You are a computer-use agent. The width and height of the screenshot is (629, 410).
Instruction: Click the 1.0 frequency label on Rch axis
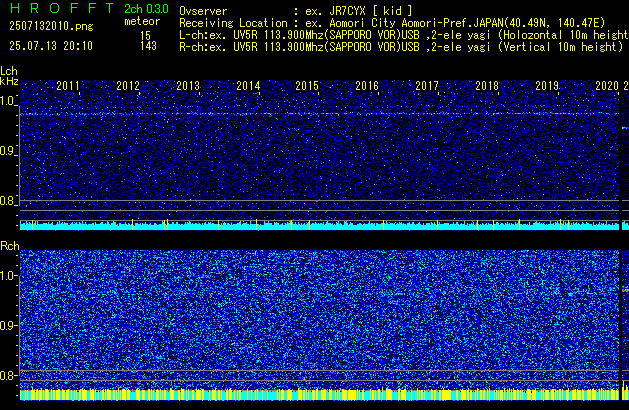[x=8, y=276]
